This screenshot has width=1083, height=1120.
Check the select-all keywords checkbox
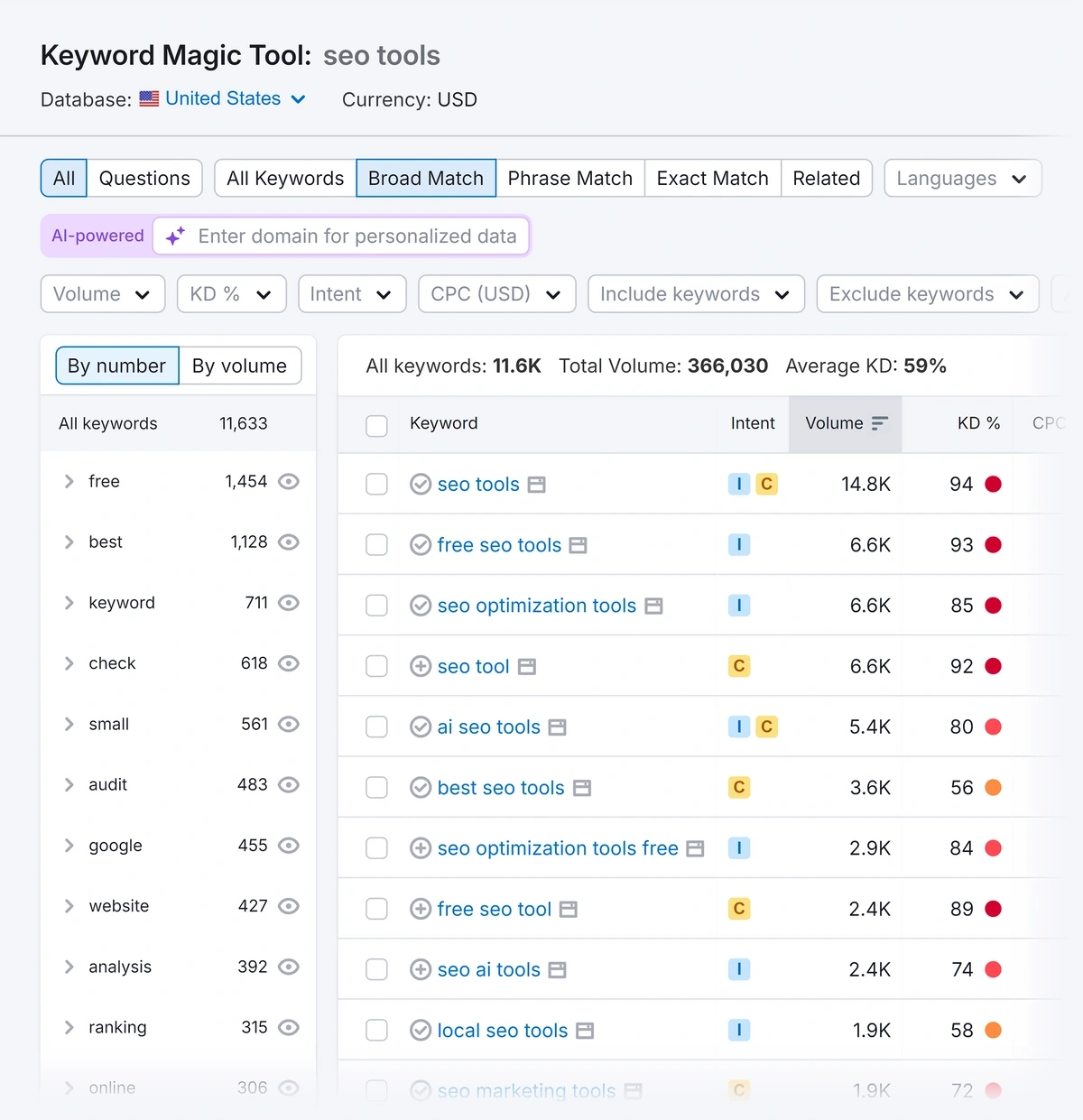(x=376, y=426)
